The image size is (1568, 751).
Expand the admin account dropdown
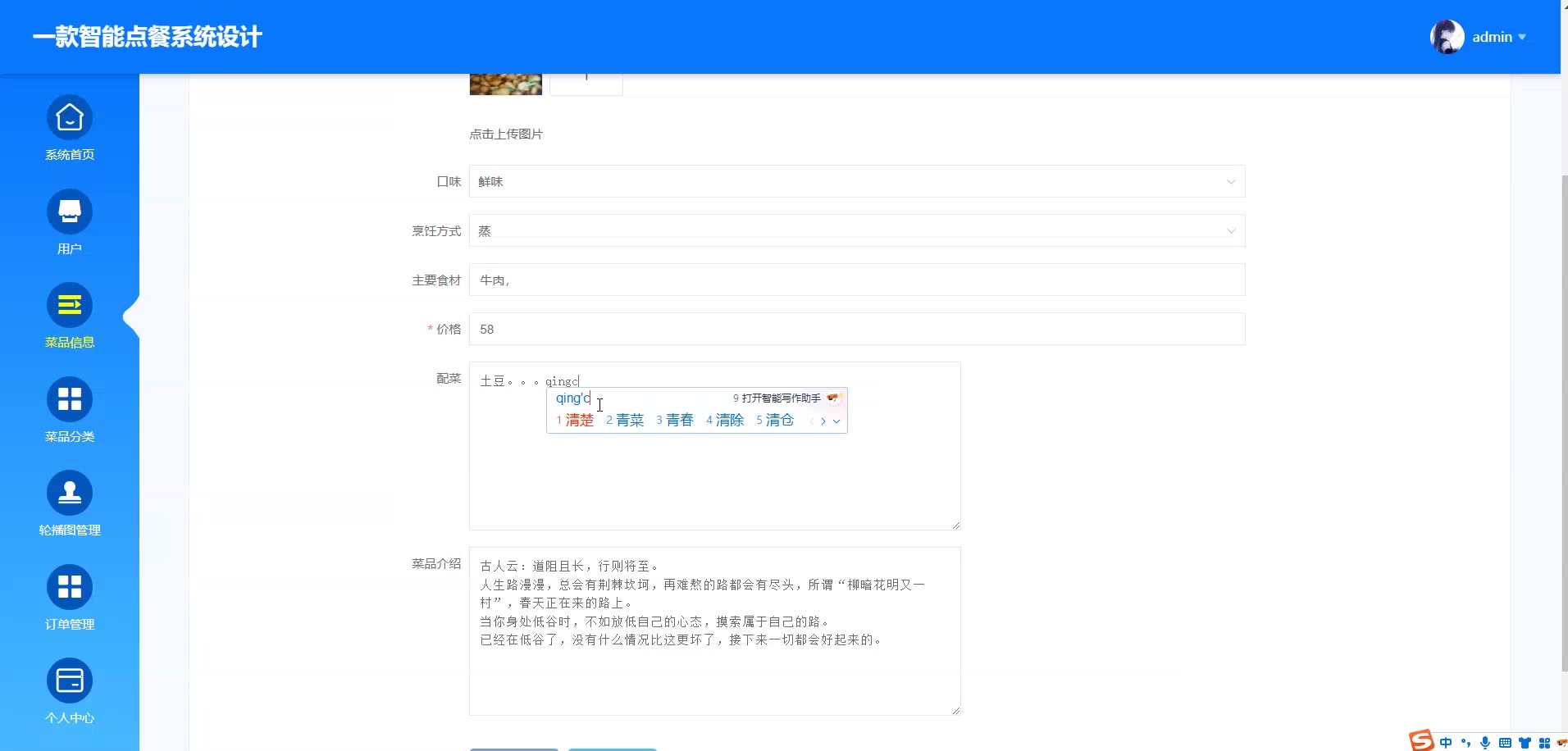1522,37
